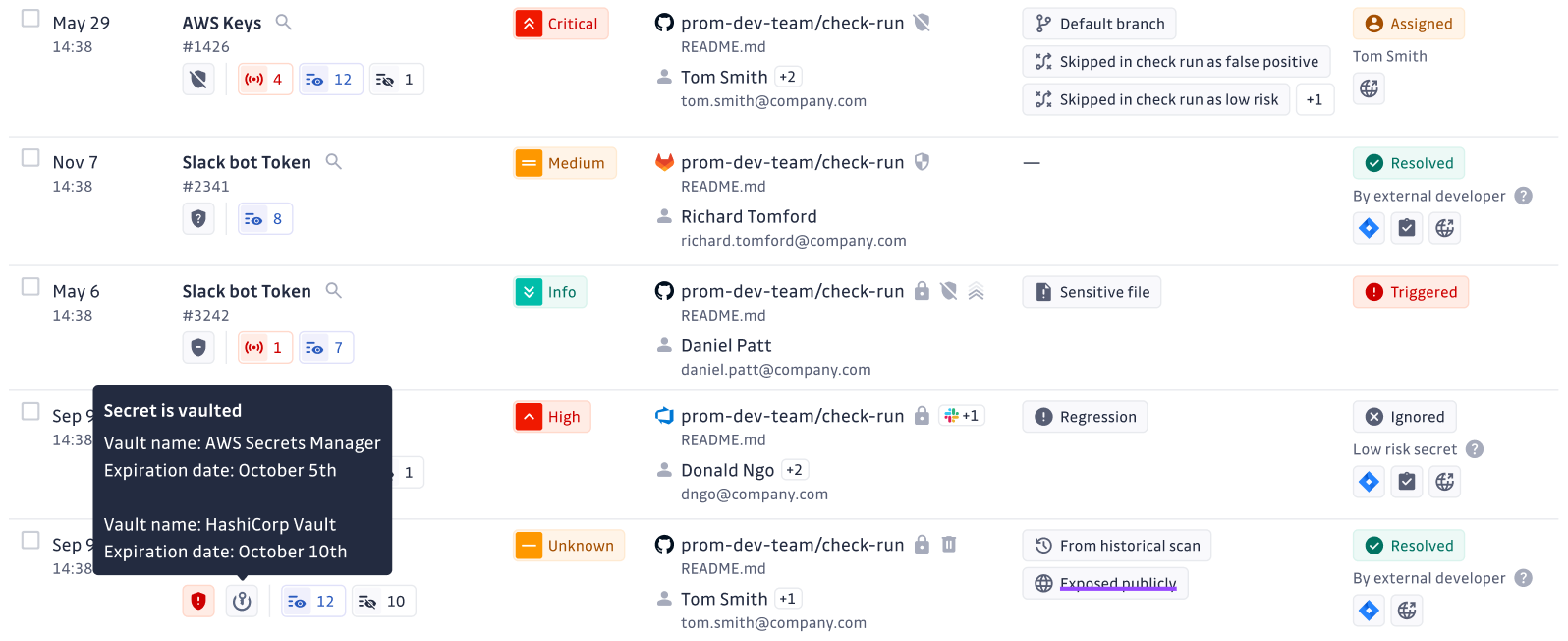Click the globe icon below Tom Smith's assignment
The height and width of the screenshot is (641, 1568).
coord(1369,88)
